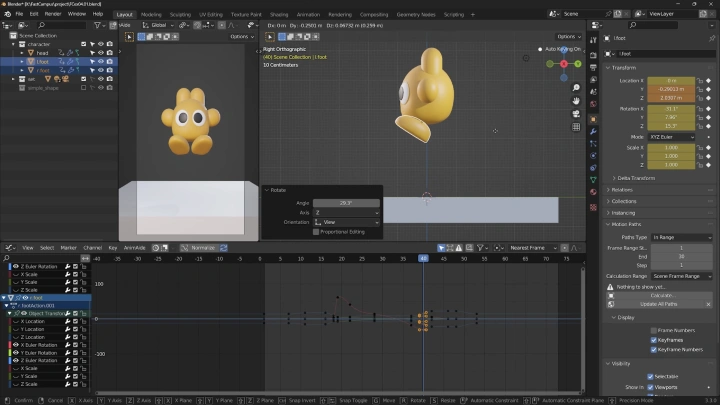
Task: Animate Scale Z keyframe diamond
Action: (x=709, y=165)
